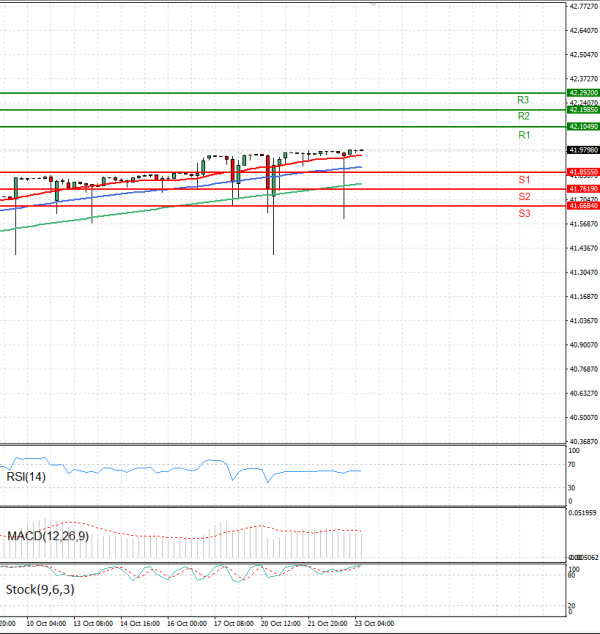Select the S1 support label
This screenshot has width=600, height=634.
pos(524,179)
